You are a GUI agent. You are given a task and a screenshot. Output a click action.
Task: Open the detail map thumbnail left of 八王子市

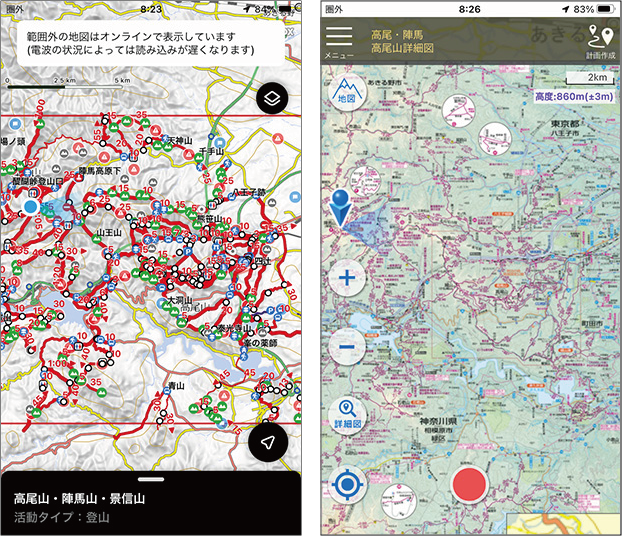coord(495,139)
